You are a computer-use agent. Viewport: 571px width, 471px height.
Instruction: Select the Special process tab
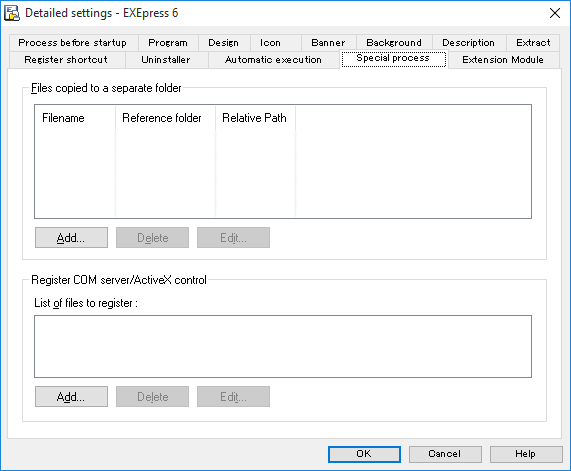pyautogui.click(x=393, y=59)
